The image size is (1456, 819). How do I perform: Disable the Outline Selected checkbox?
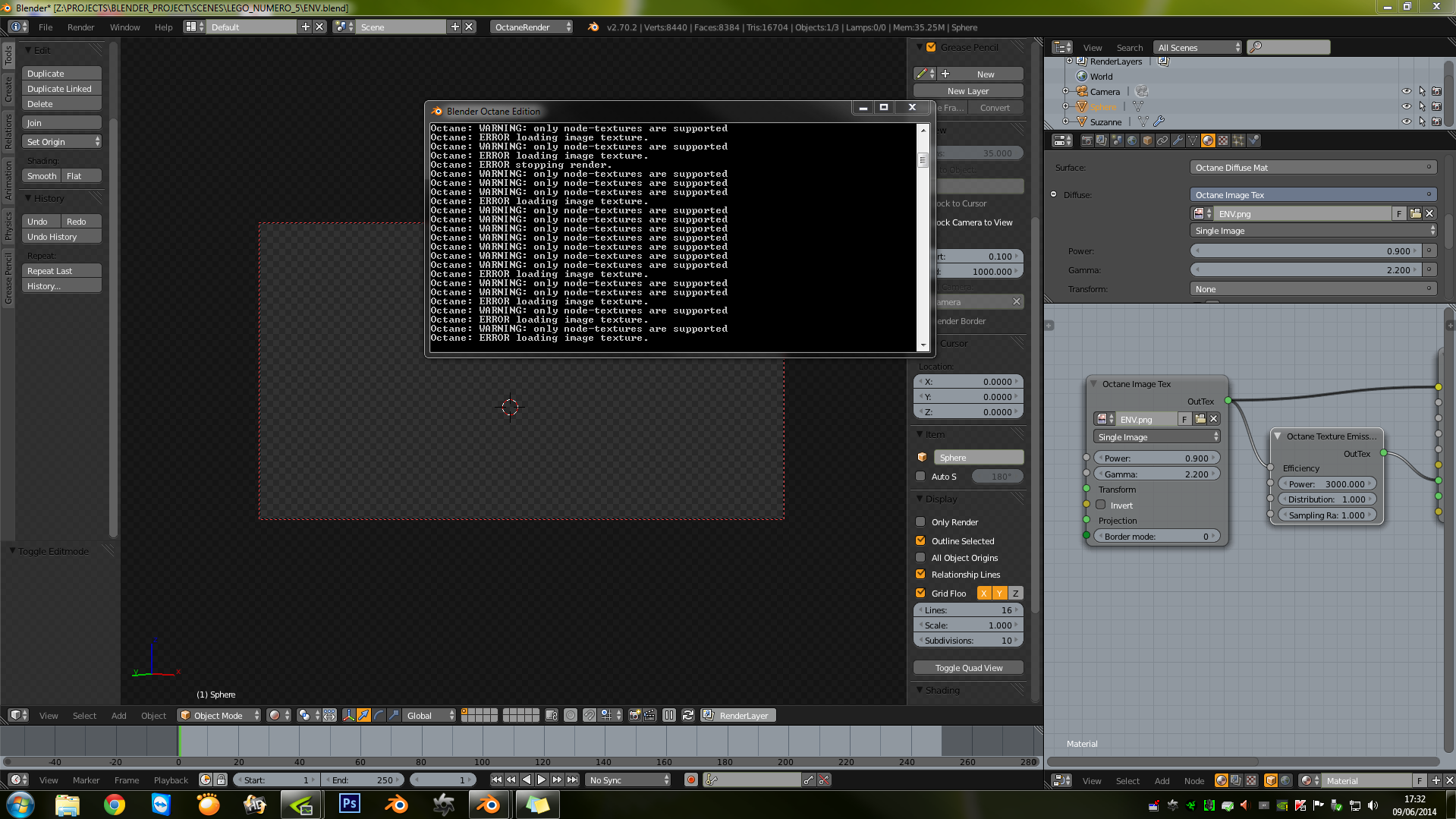pos(920,540)
